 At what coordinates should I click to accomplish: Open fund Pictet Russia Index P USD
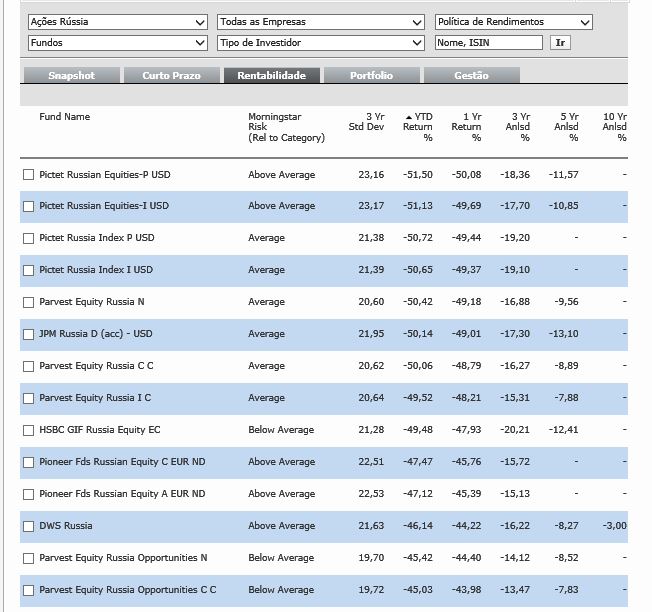(x=97, y=238)
